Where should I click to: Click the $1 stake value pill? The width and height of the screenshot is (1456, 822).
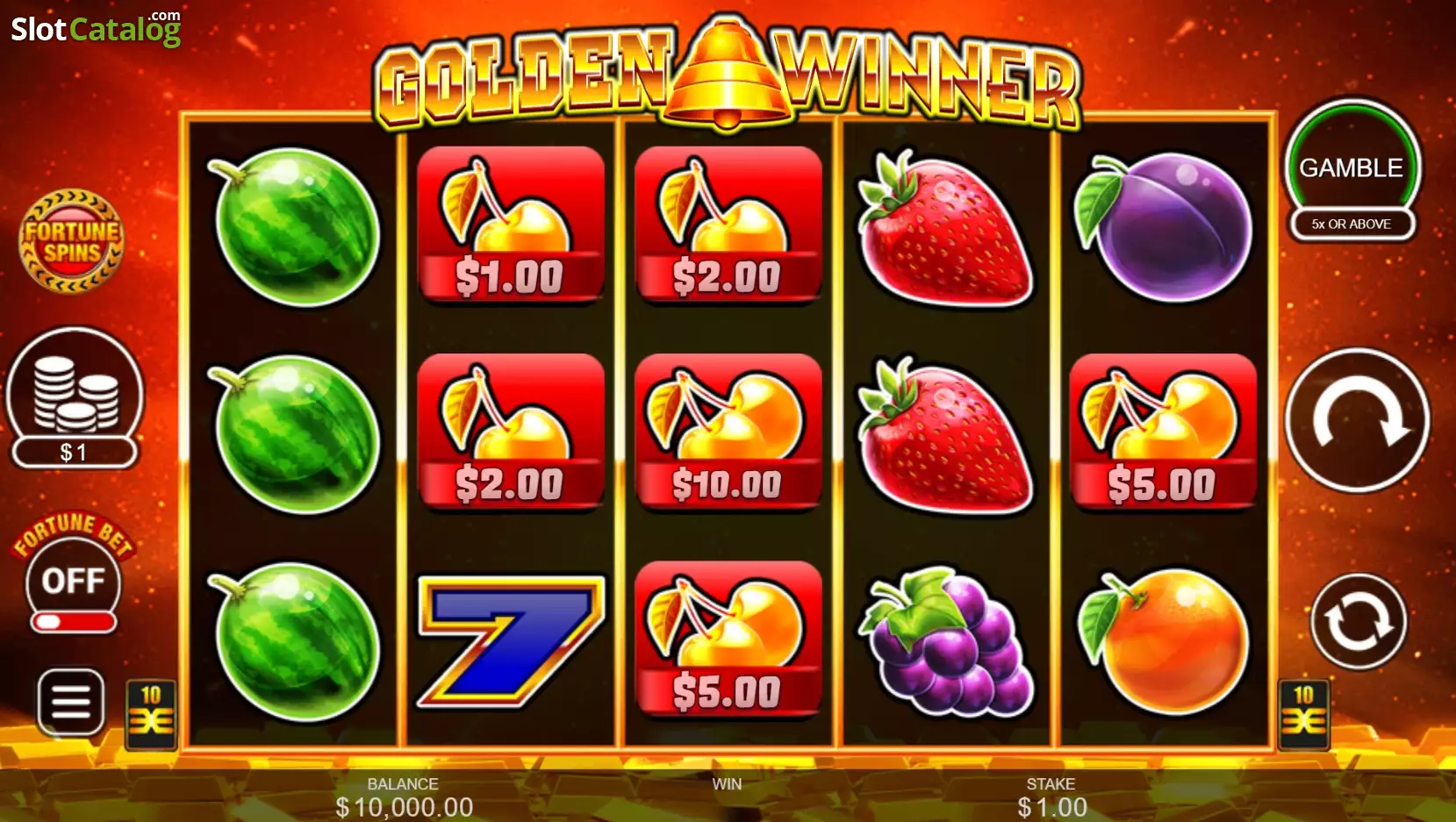(x=74, y=453)
